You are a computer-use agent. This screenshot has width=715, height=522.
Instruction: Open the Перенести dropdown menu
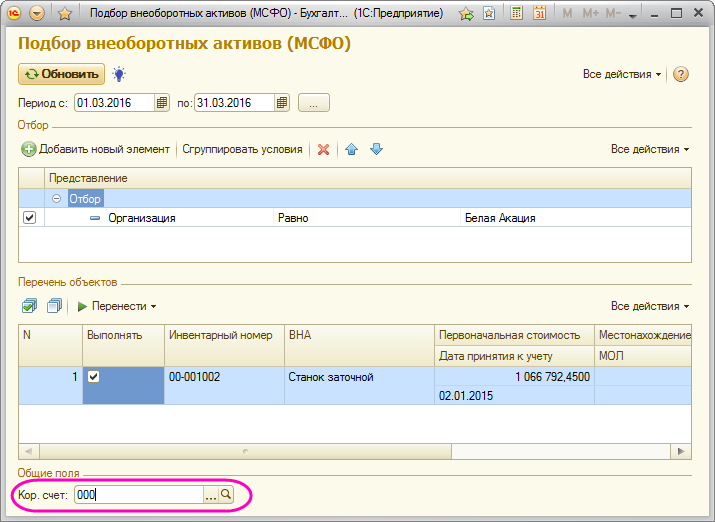[117, 305]
